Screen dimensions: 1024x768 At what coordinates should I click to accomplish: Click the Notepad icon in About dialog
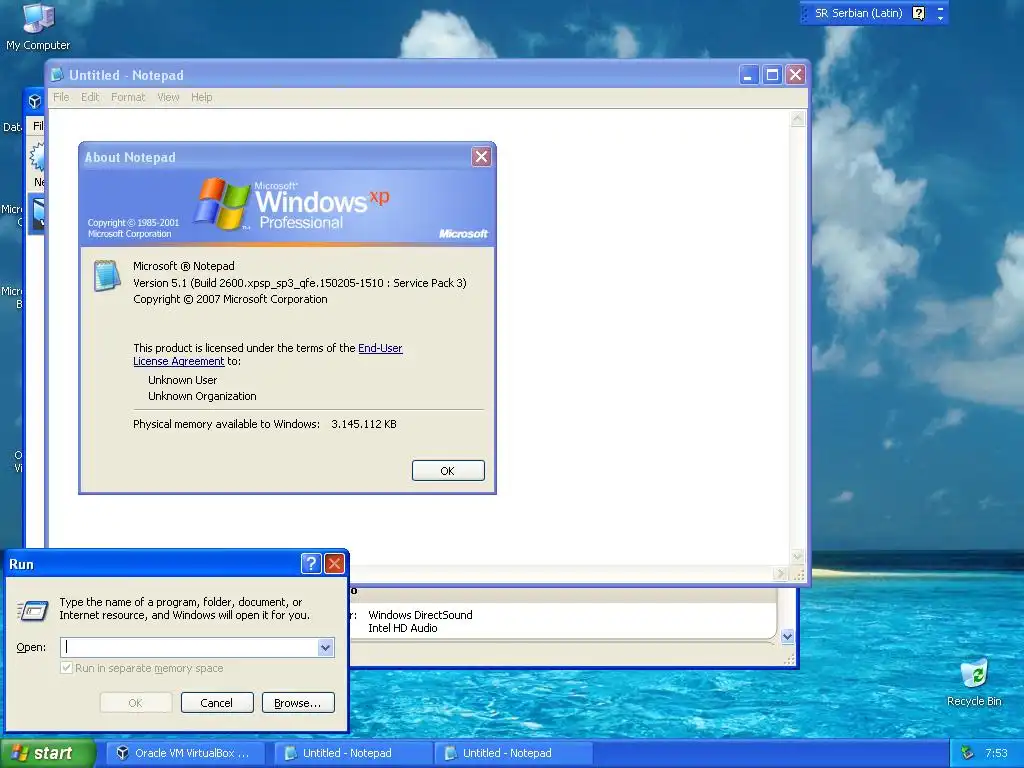(107, 275)
